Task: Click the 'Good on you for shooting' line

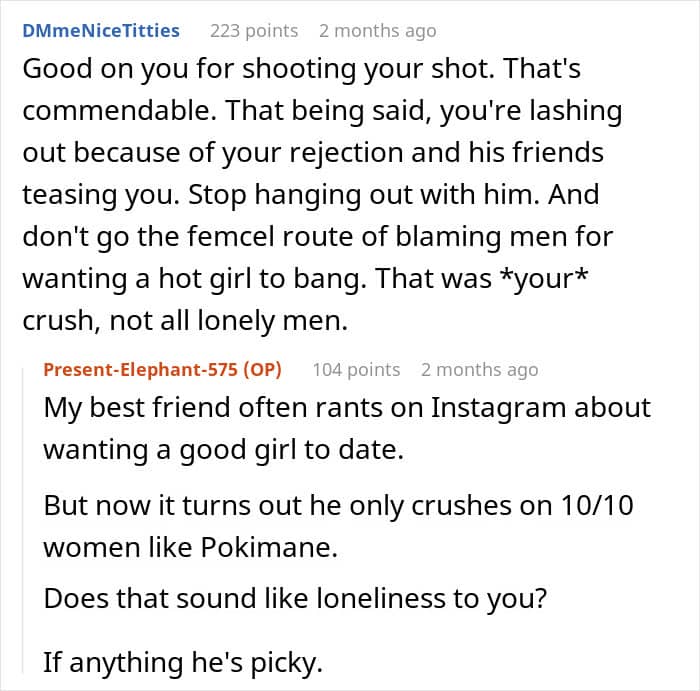Action: coord(301,69)
